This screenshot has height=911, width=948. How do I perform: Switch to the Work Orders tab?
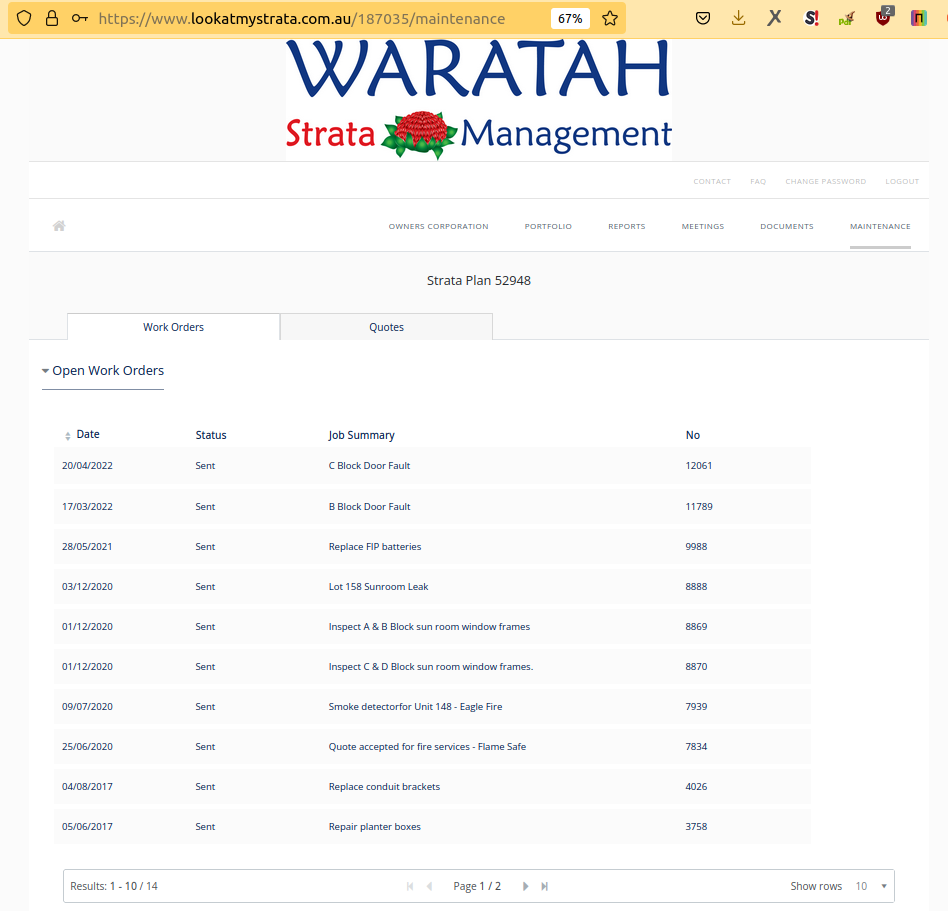[x=174, y=327]
